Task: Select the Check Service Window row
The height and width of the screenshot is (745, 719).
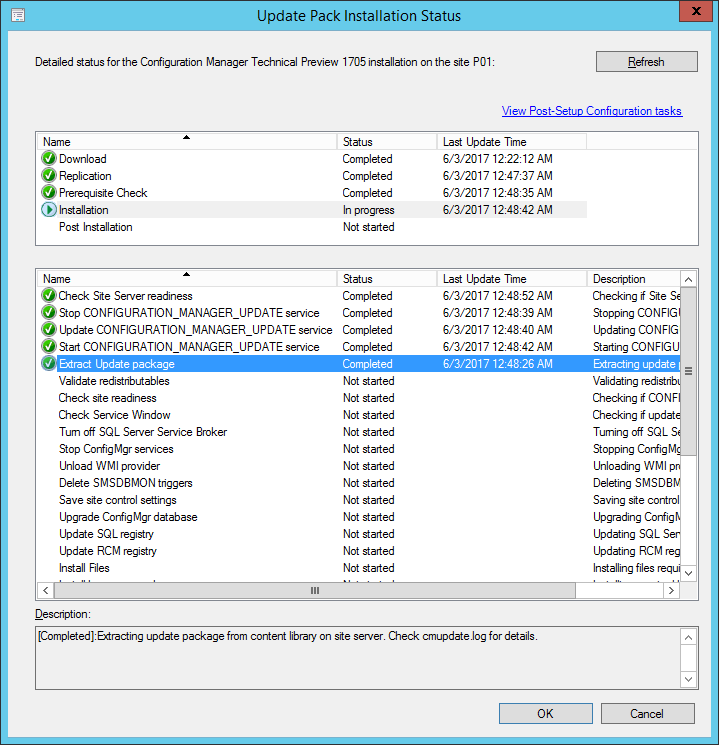Action: (x=359, y=415)
